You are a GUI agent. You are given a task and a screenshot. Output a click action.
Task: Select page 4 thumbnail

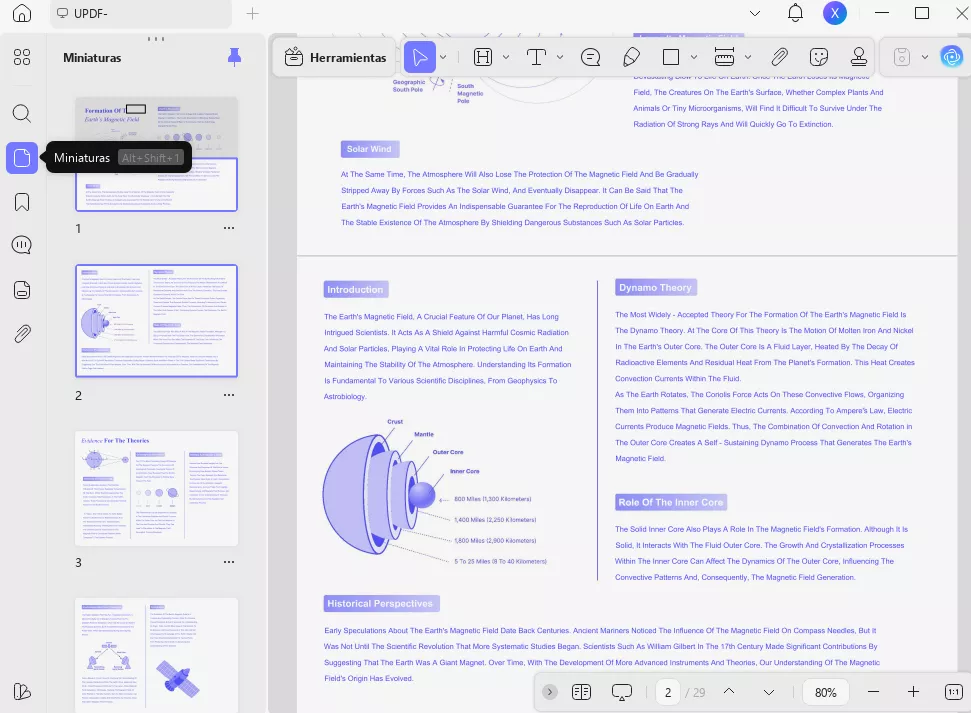(157, 655)
